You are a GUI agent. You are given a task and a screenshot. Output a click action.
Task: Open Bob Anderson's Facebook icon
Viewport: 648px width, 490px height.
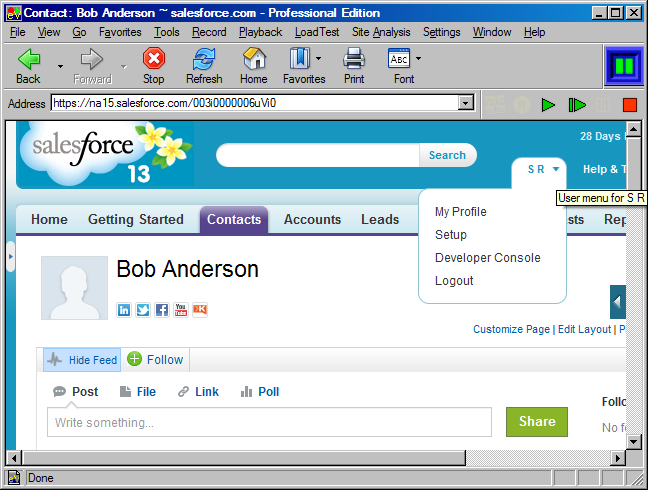click(162, 310)
